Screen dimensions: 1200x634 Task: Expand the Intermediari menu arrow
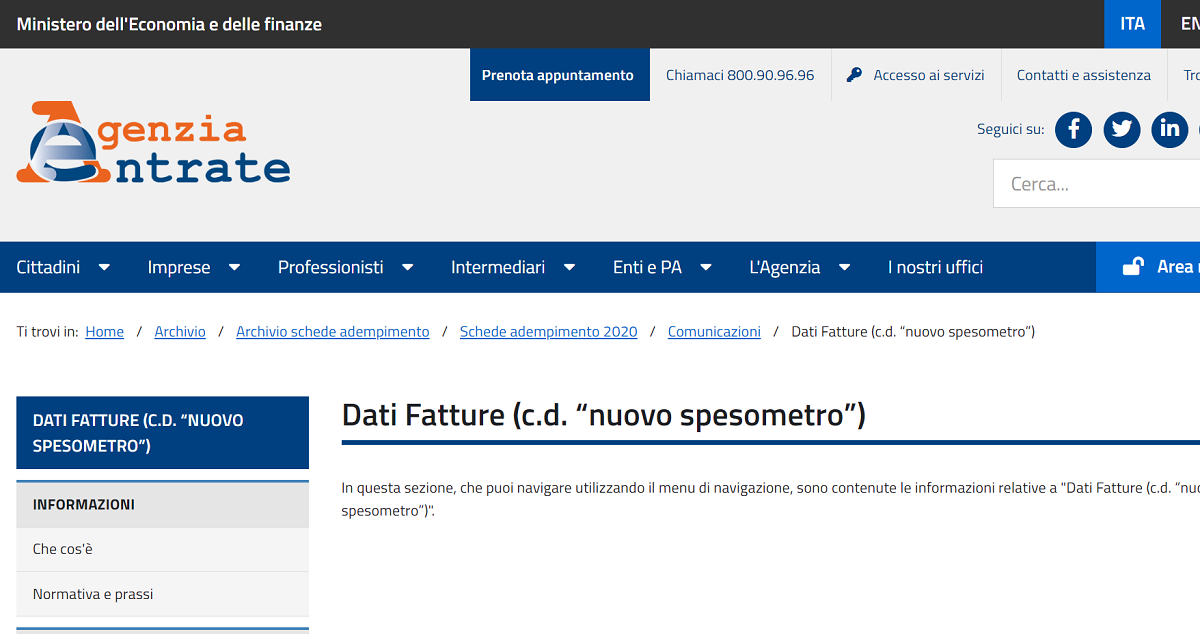click(569, 267)
